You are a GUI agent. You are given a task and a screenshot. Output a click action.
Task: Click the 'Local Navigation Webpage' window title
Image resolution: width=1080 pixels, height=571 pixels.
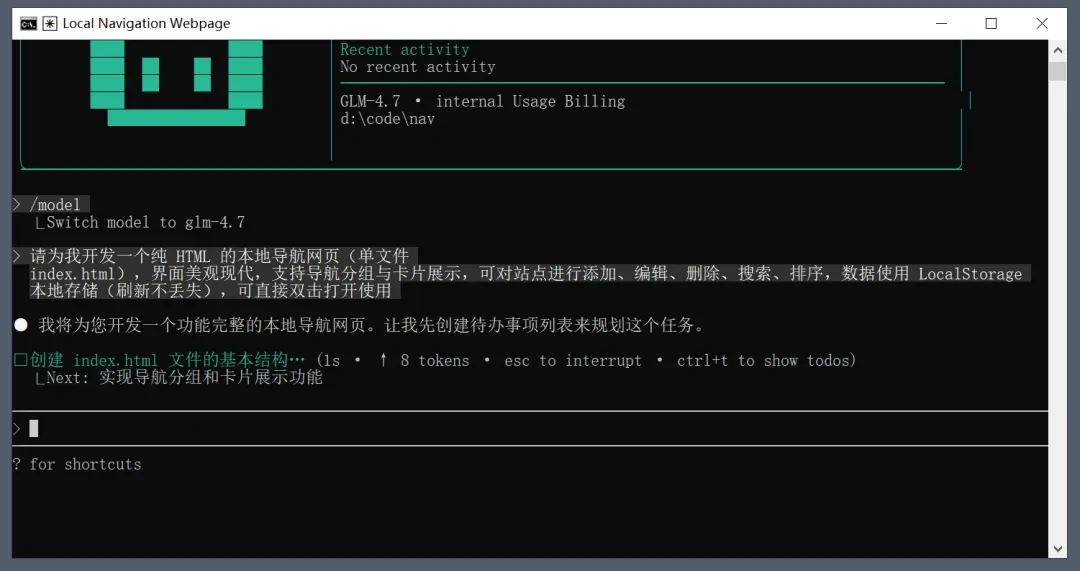(147, 23)
